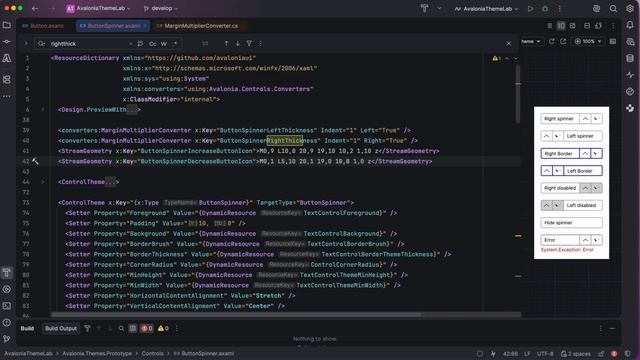Click the Controls breadcrumb
This screenshot has height=360, width=640.
(x=153, y=353)
